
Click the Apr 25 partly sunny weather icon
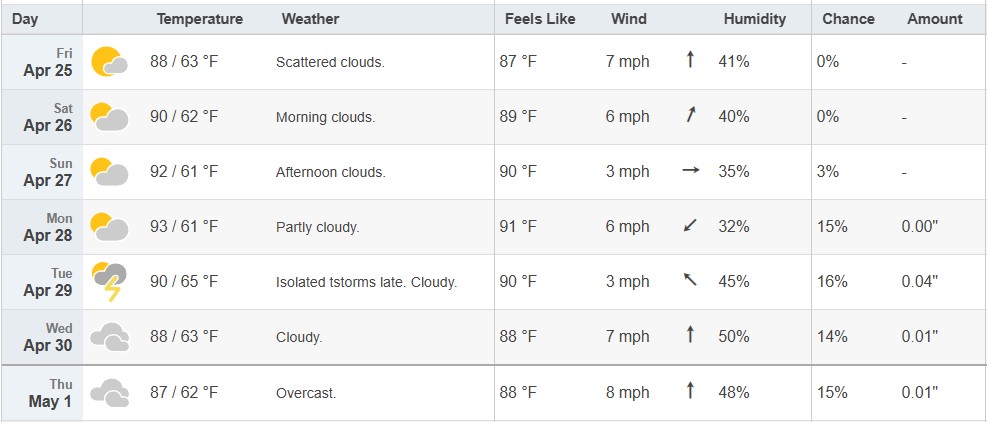coord(110,62)
